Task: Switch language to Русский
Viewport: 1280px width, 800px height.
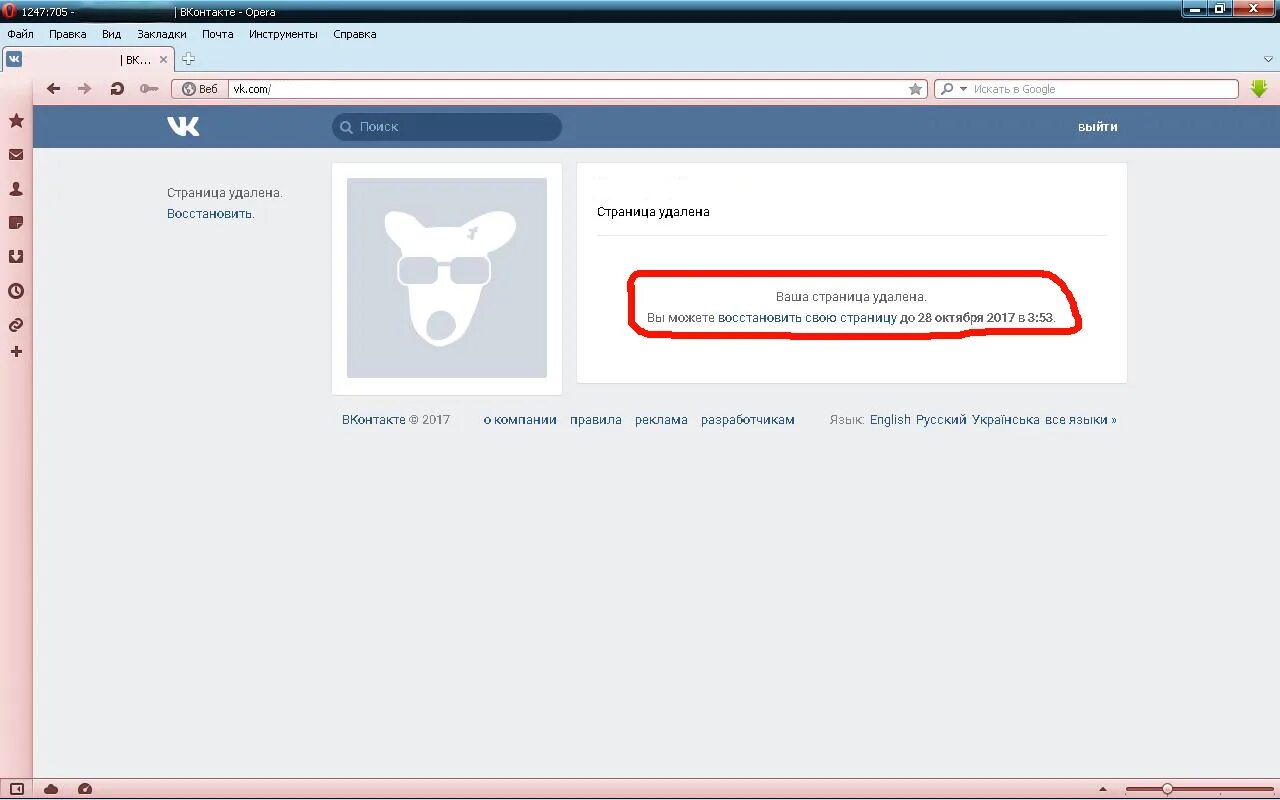Action: [x=941, y=420]
